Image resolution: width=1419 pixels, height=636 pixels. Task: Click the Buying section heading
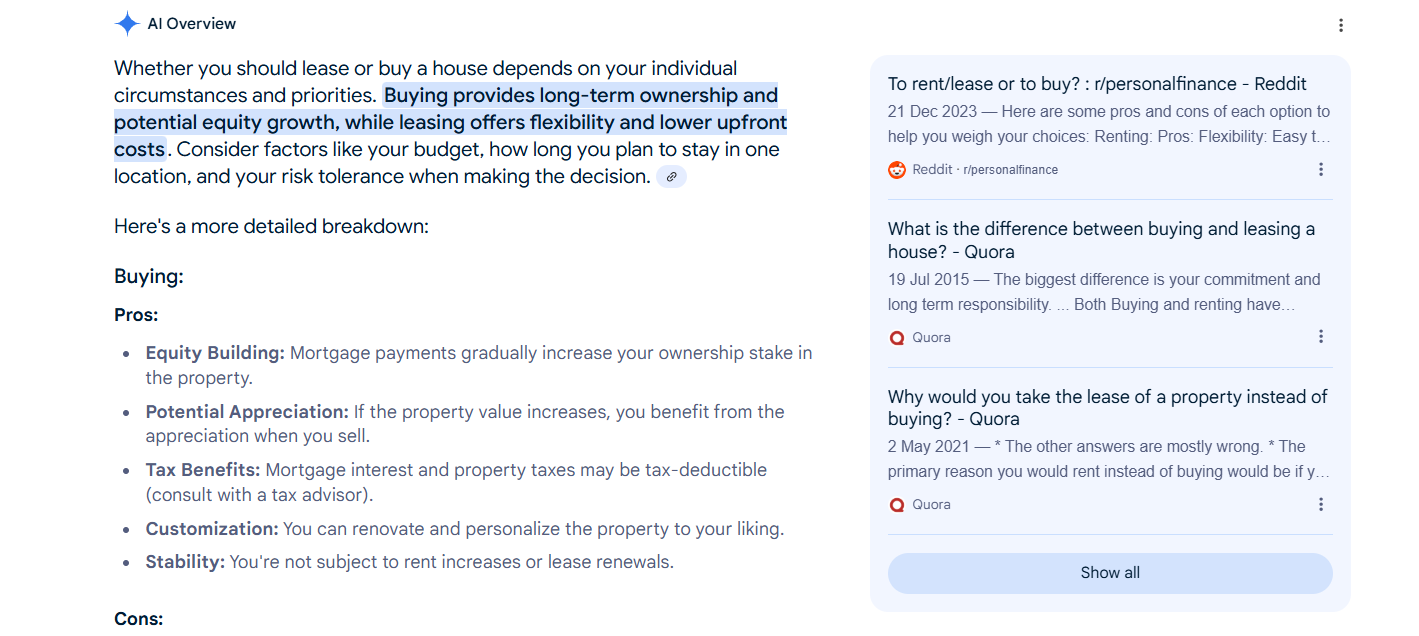148,275
